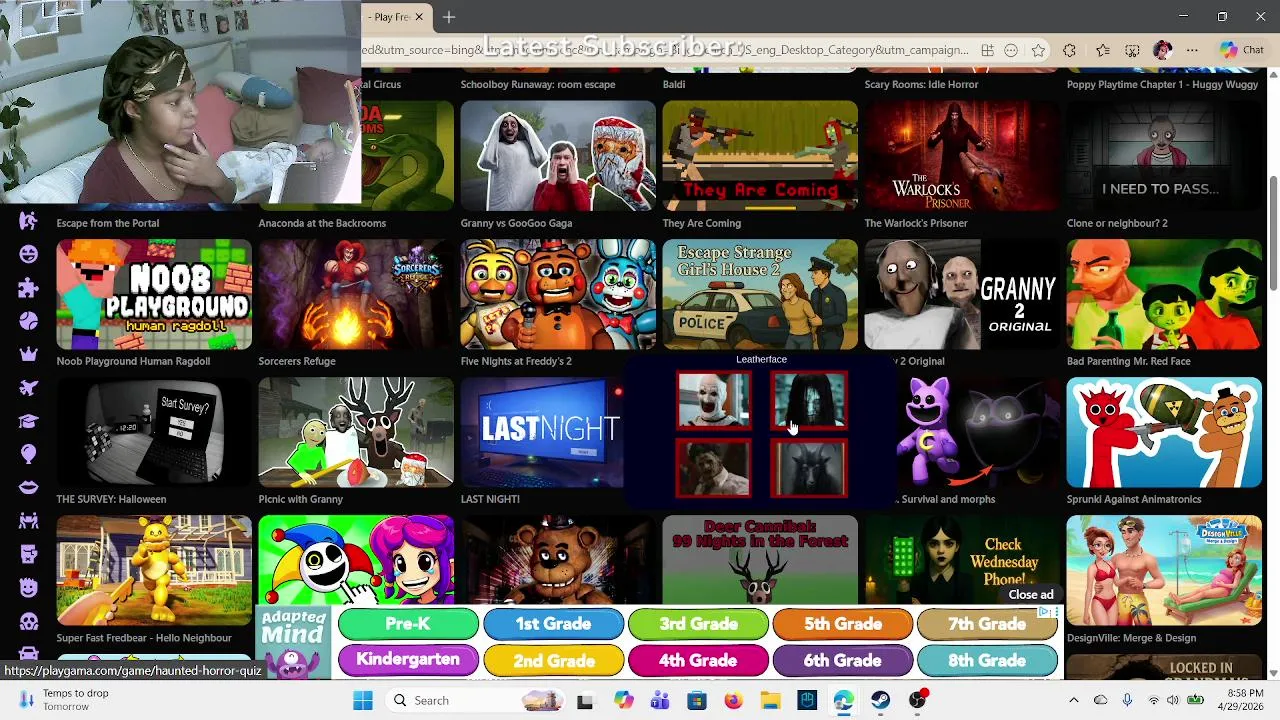Screen dimensions: 1280x720
Task: Open the boy-face category in sidebar
Action: (x=28, y=587)
